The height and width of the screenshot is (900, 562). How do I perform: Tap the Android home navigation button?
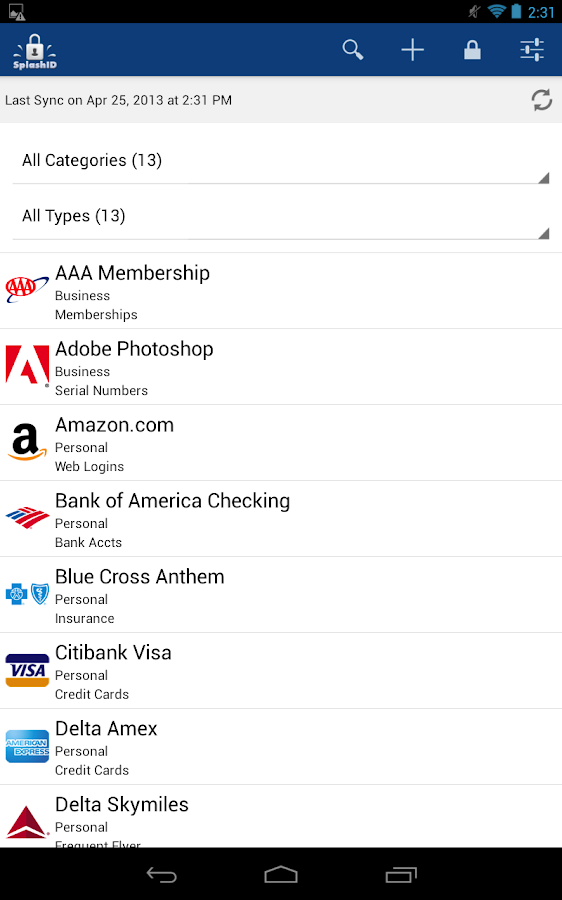pos(281,875)
